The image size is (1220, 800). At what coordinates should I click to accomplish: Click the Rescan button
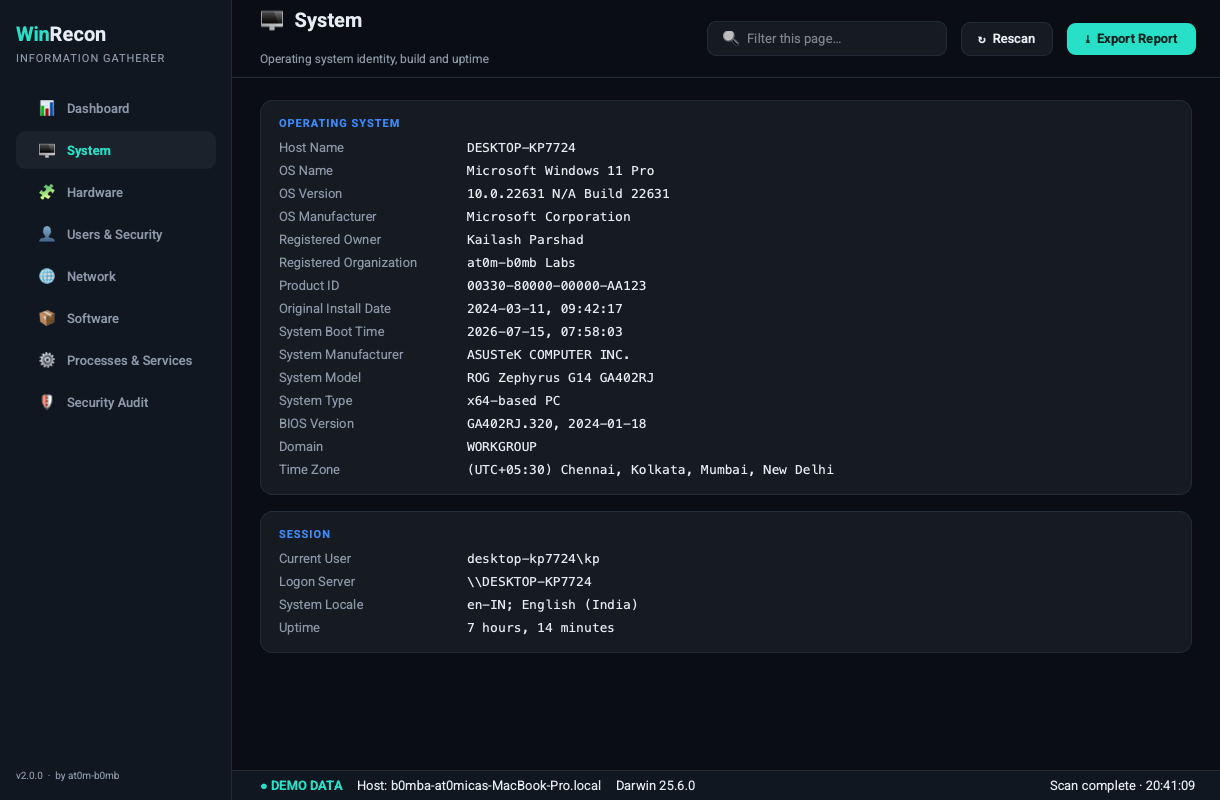pos(1007,39)
